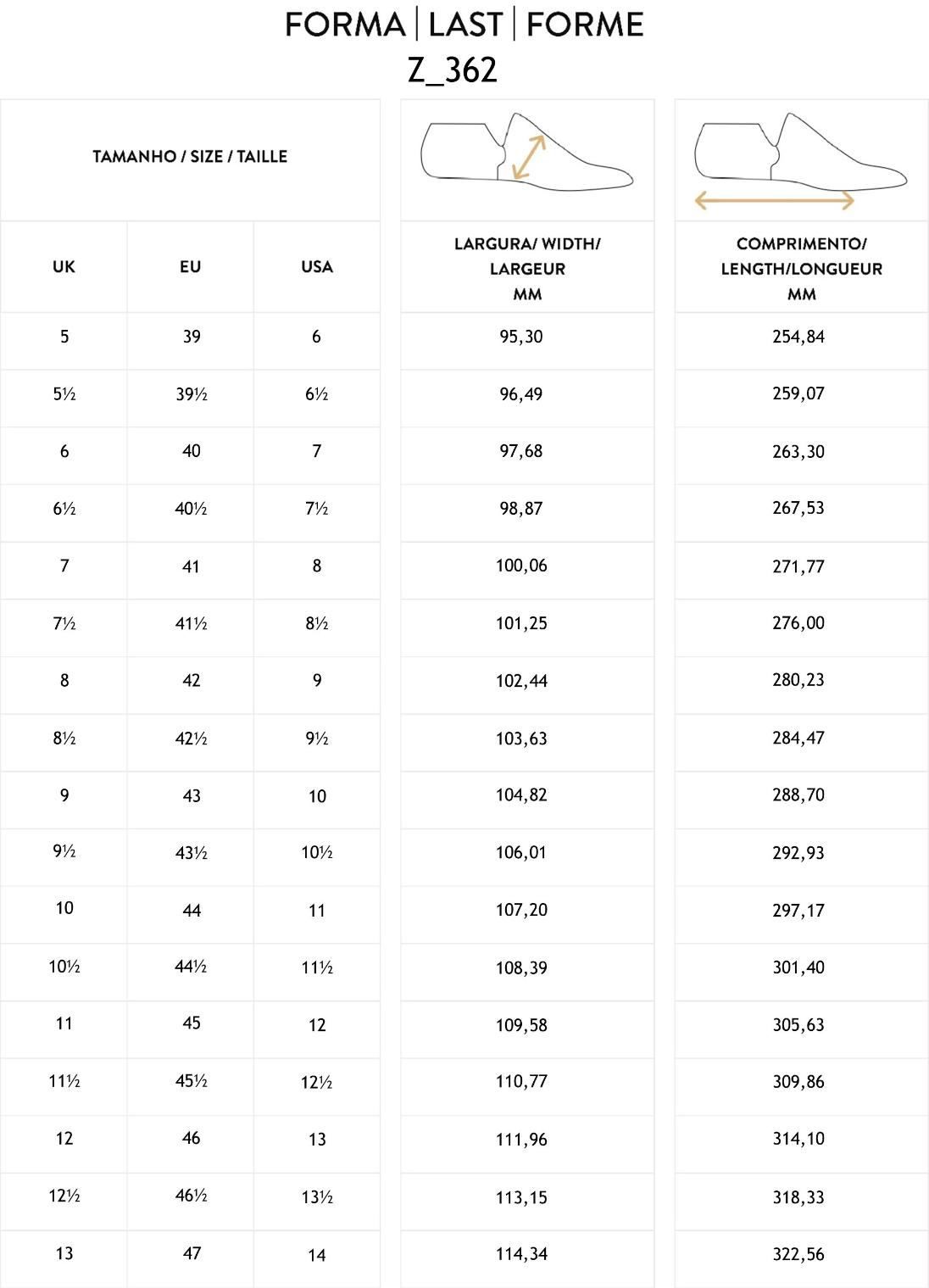Click the USA column header
This screenshot has height=1288, width=929.
click(x=317, y=267)
